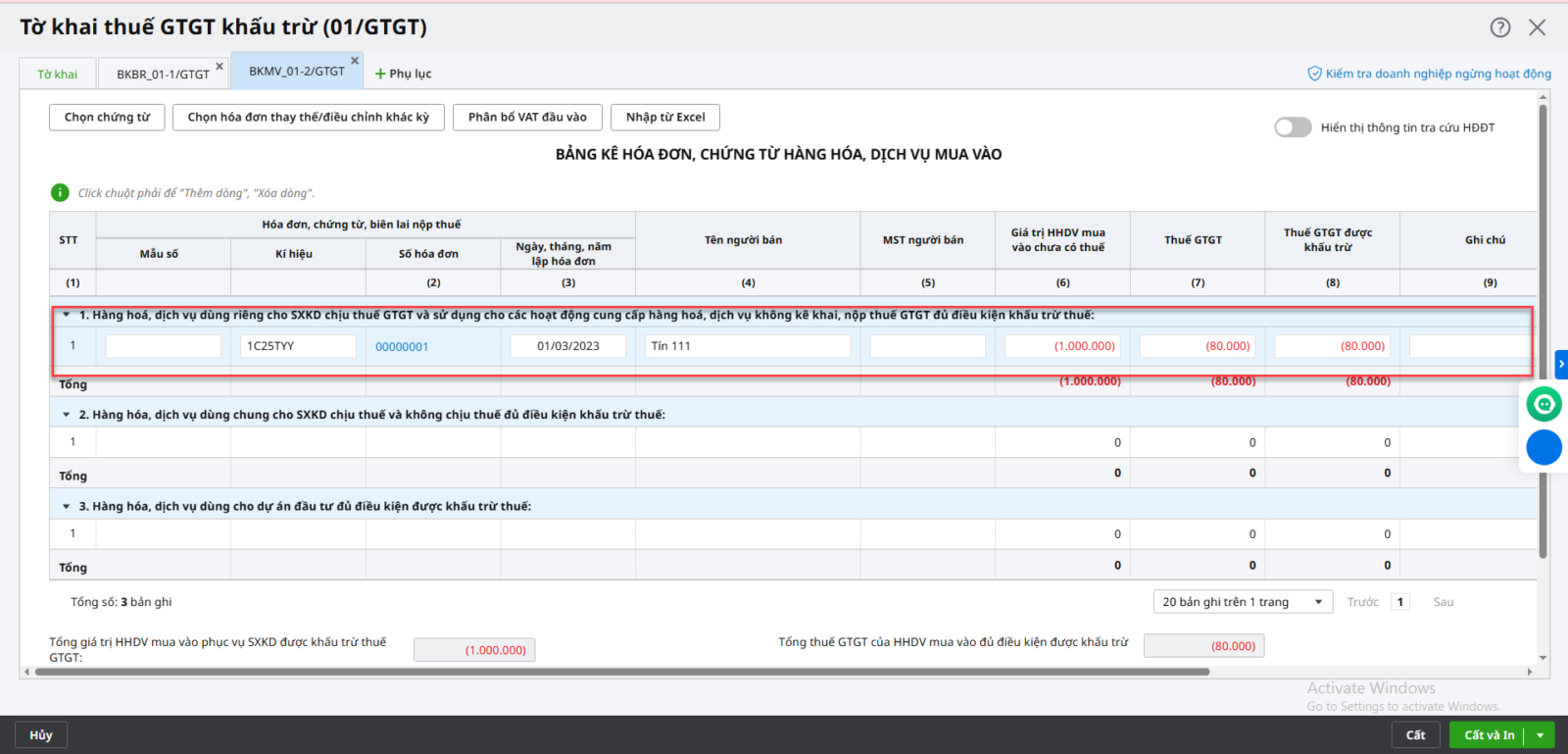Collapse section 1 hàng hoá dùng riêng
Image resolution: width=1568 pixels, height=754 pixels.
(67, 315)
